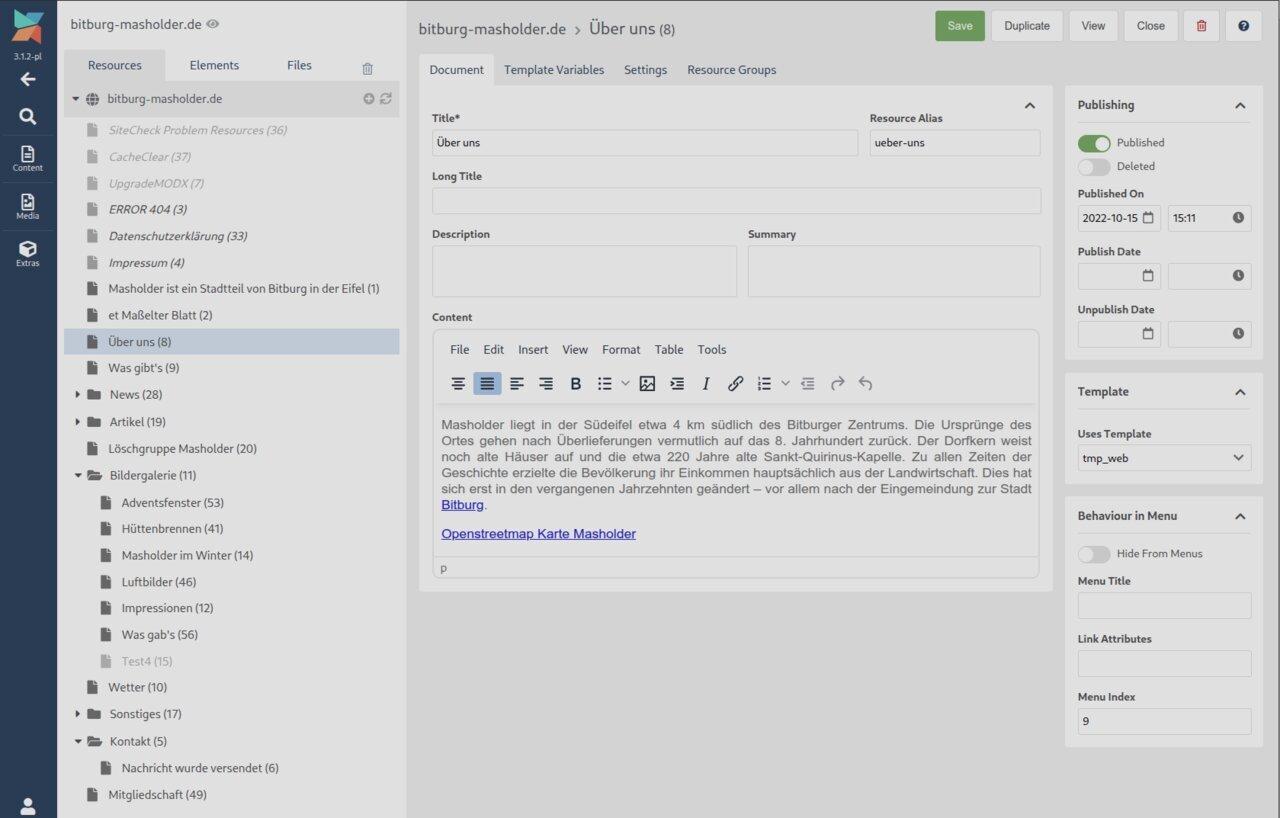
Task: Save the resource with Save button
Action: (959, 26)
